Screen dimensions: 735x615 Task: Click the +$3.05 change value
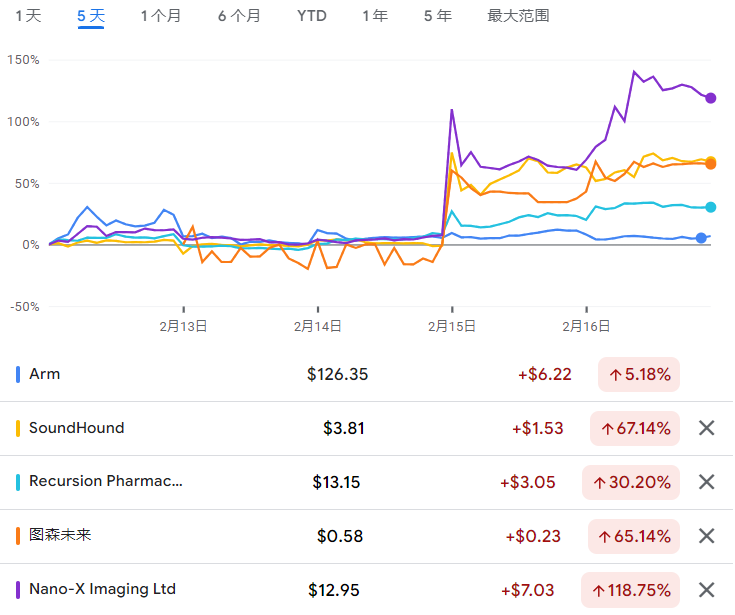528,482
